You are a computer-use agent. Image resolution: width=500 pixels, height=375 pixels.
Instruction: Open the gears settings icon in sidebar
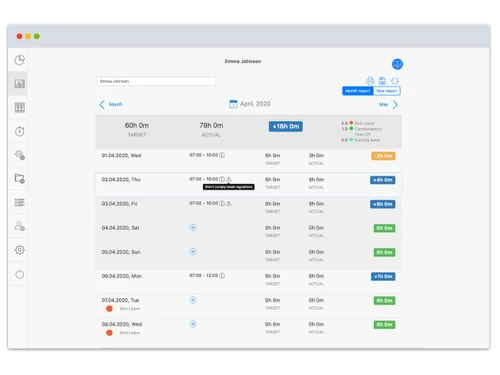20,155
